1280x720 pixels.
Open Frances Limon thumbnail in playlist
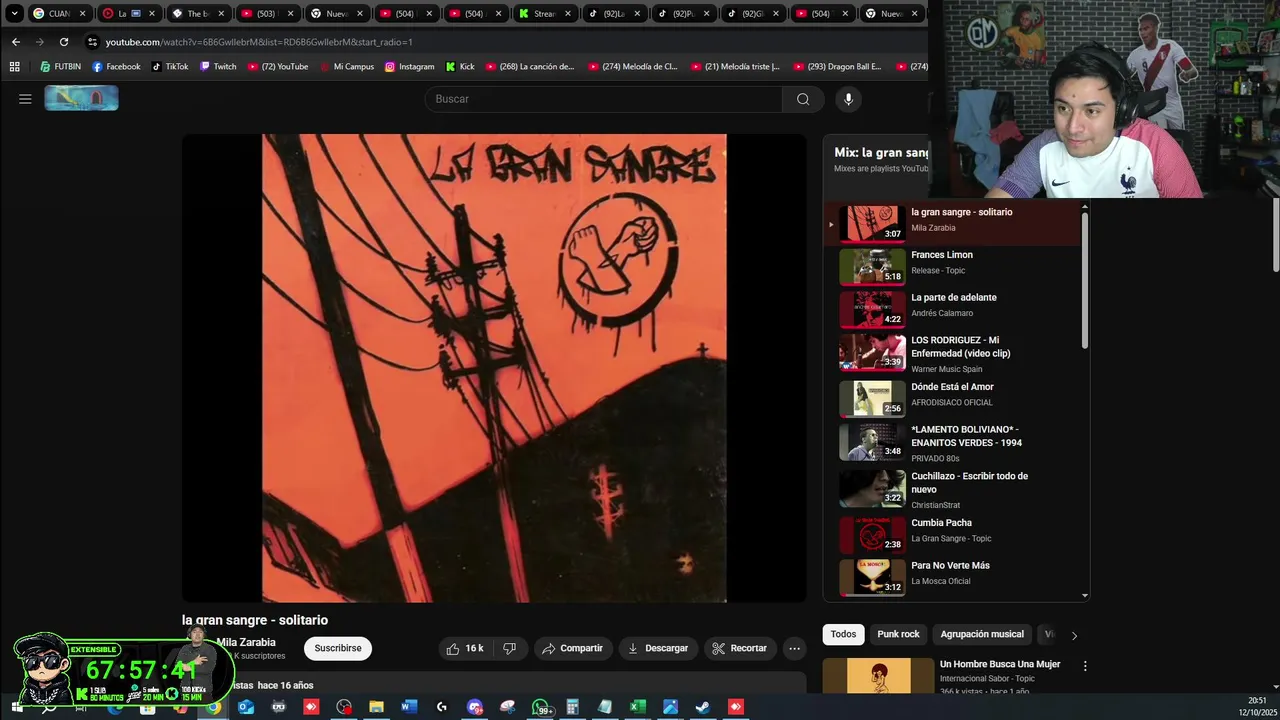(x=872, y=266)
